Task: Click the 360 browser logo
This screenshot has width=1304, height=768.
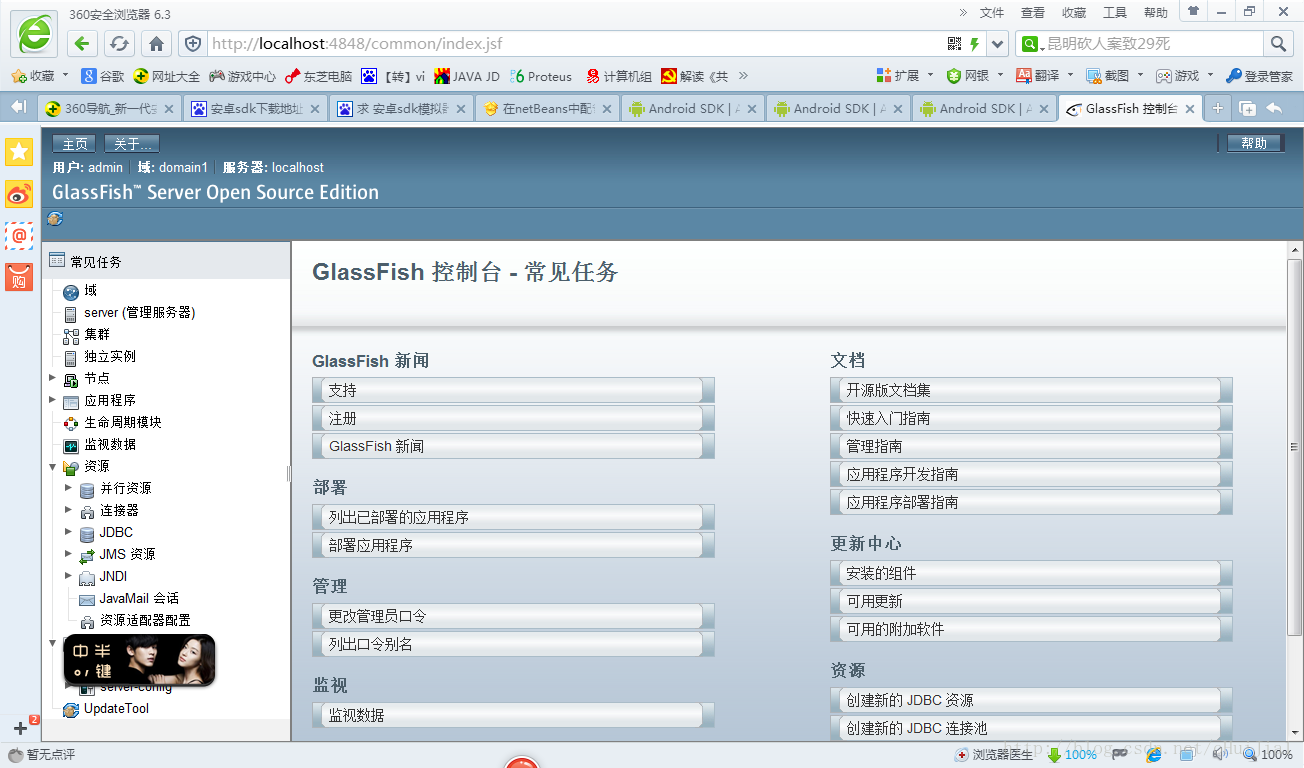Action: coord(34,33)
